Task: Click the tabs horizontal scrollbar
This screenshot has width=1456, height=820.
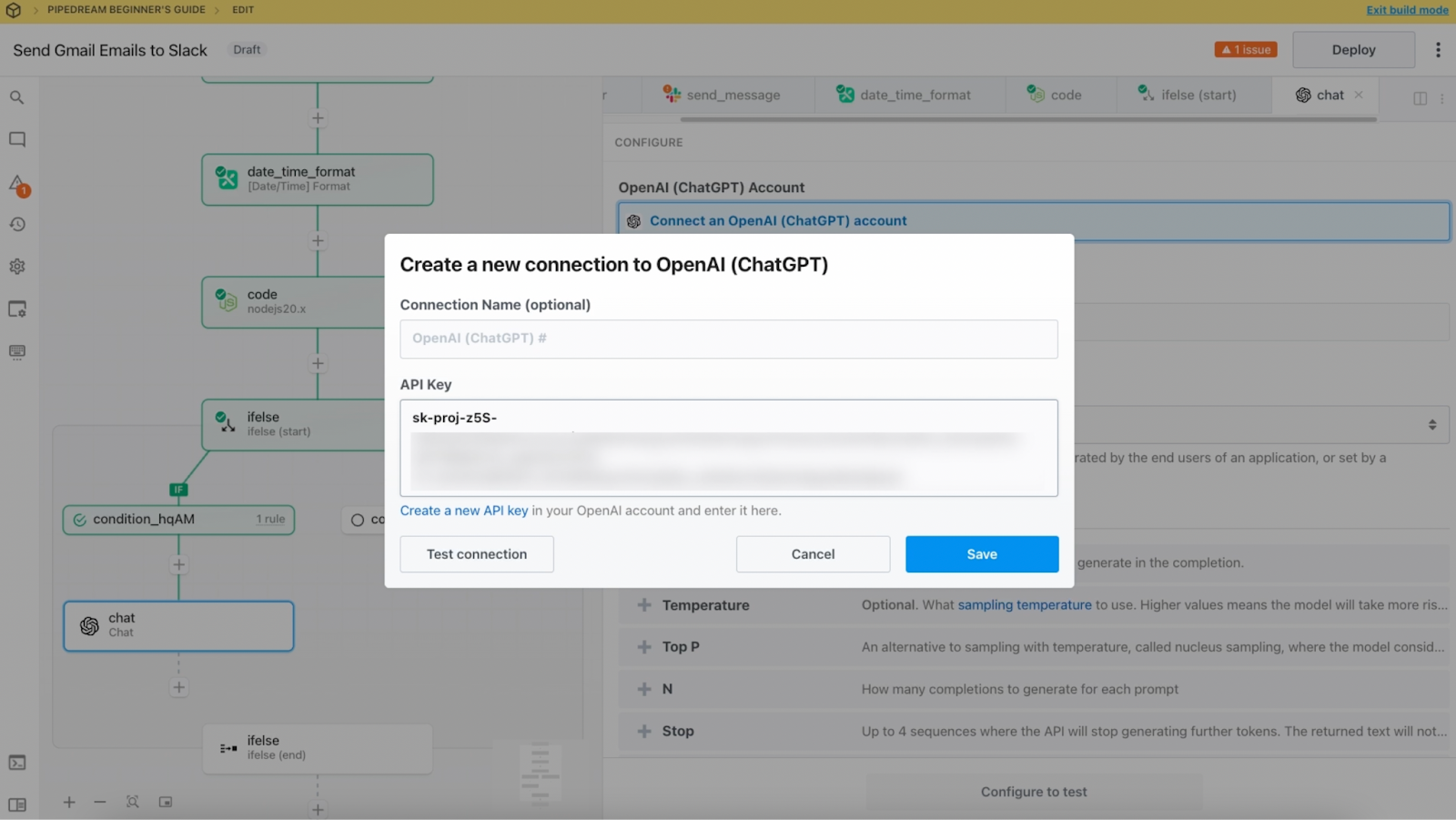Action: [x=1028, y=118]
